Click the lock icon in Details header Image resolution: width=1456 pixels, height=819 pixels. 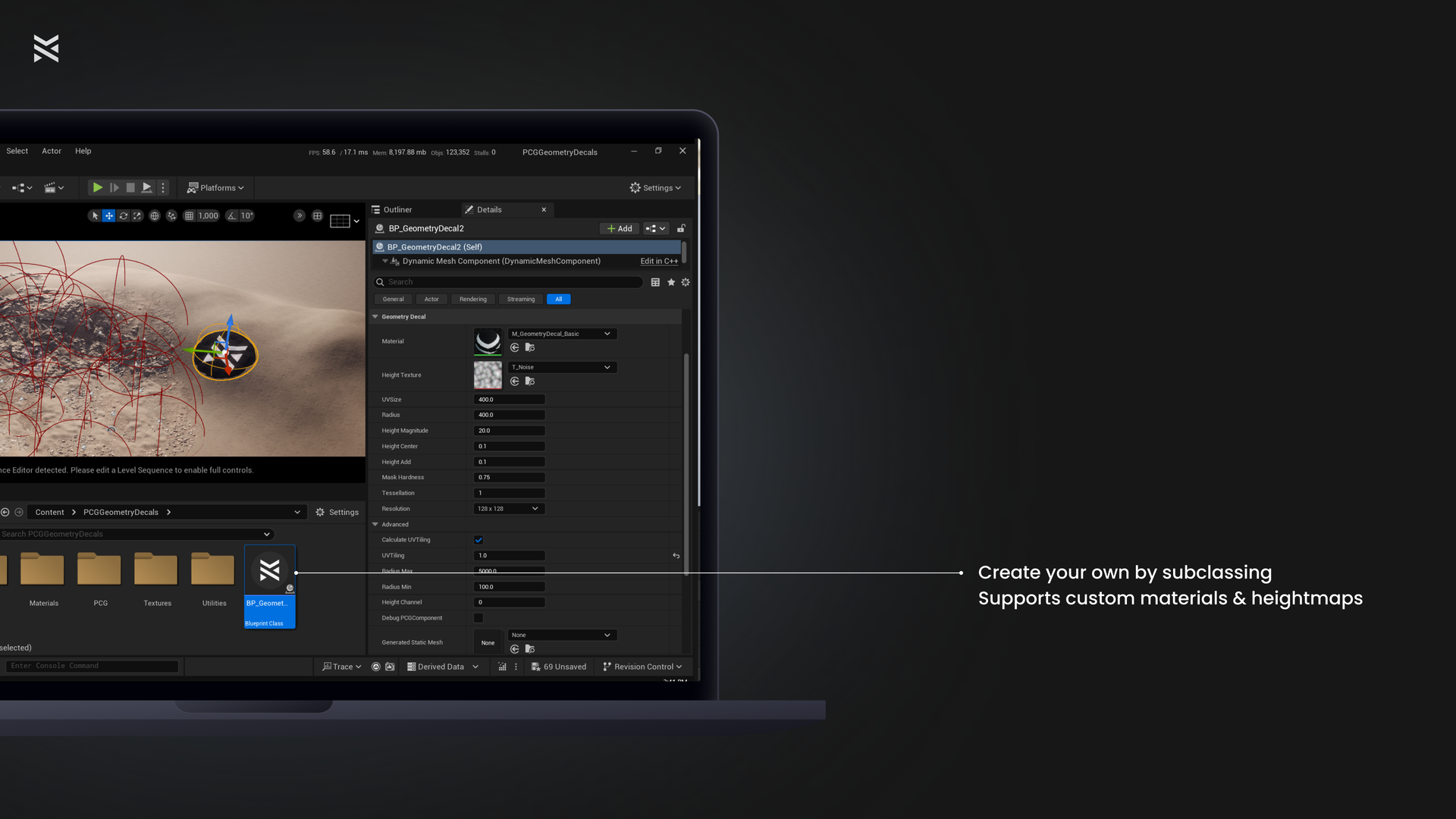(681, 228)
